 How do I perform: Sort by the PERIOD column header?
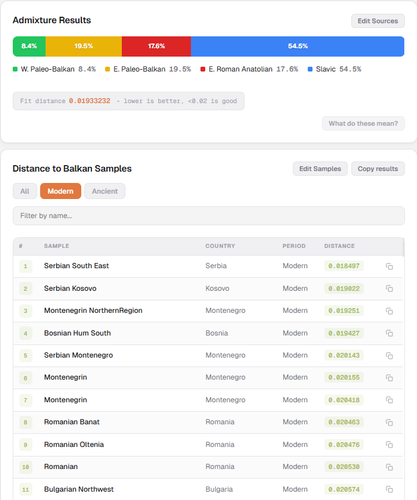click(x=294, y=246)
